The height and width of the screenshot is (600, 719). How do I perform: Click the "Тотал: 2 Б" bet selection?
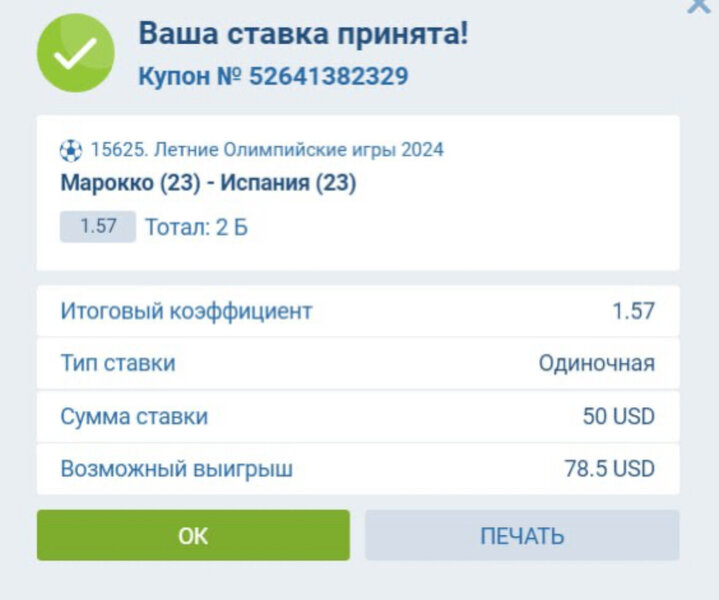196,227
